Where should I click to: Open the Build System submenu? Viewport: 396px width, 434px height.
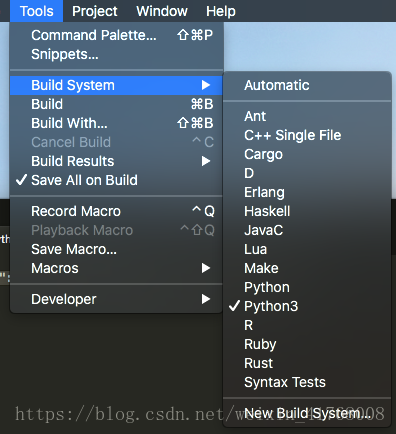(116, 85)
